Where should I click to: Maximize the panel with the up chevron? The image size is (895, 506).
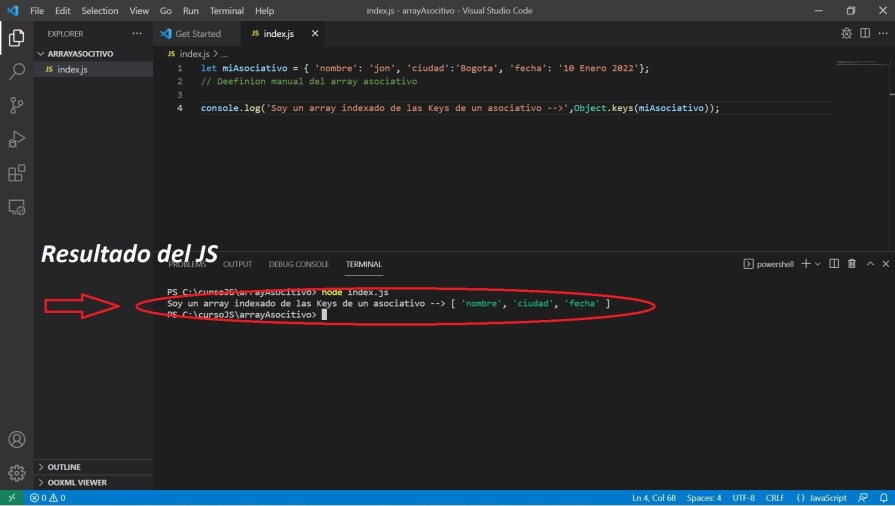click(870, 264)
